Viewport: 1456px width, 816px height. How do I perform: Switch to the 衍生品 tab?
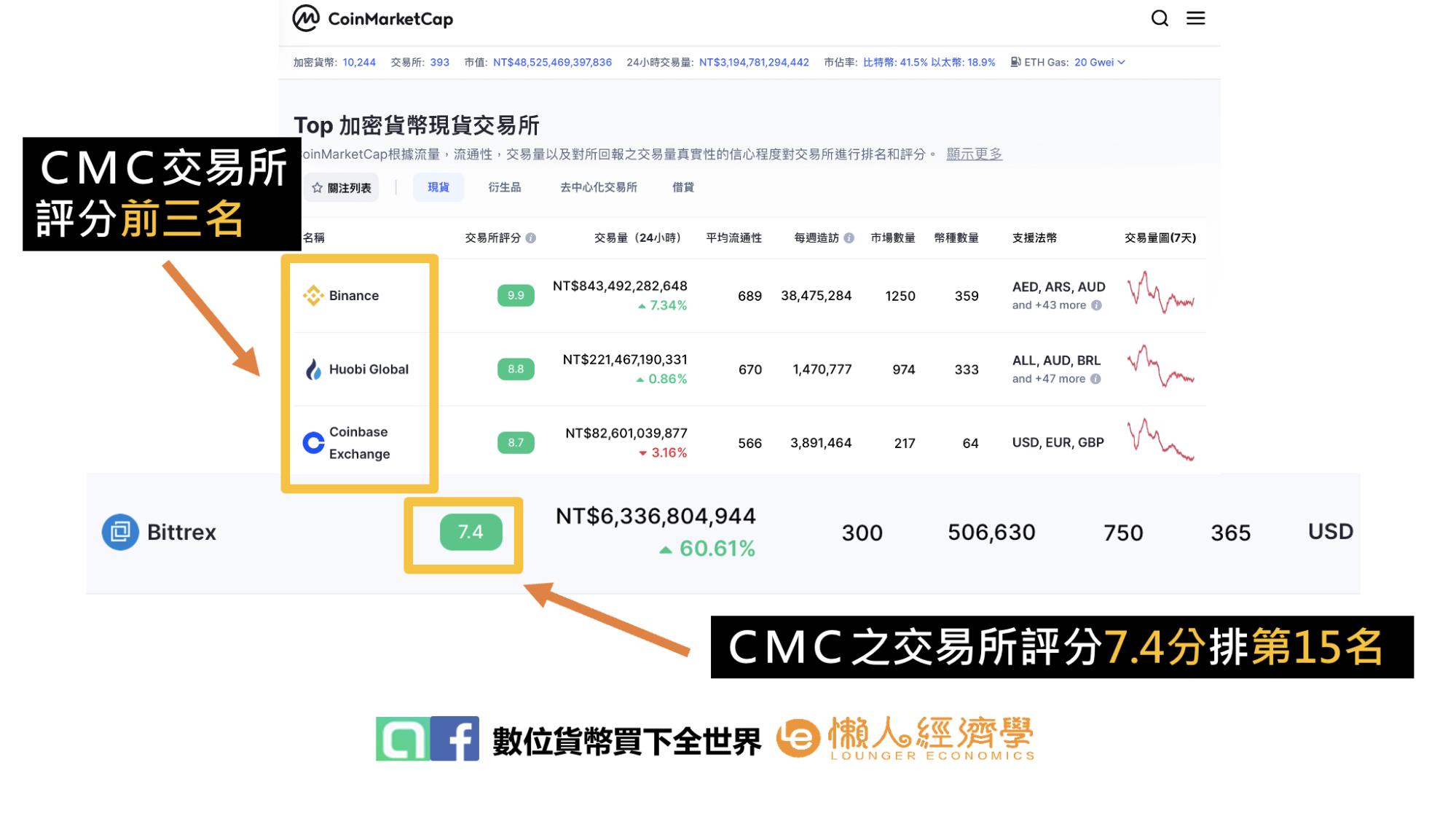point(505,187)
